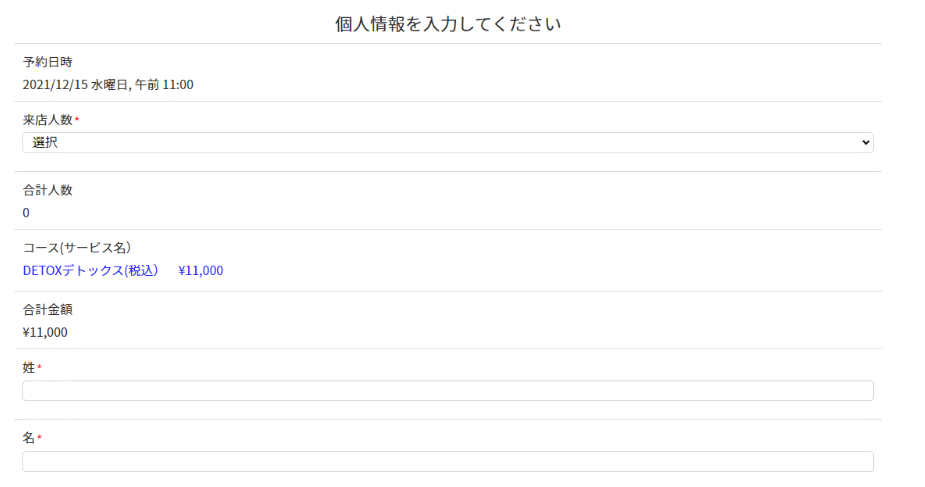925x487 pixels.
Task: Click the arrow of the 来店人数 select box
Action: tap(865, 143)
